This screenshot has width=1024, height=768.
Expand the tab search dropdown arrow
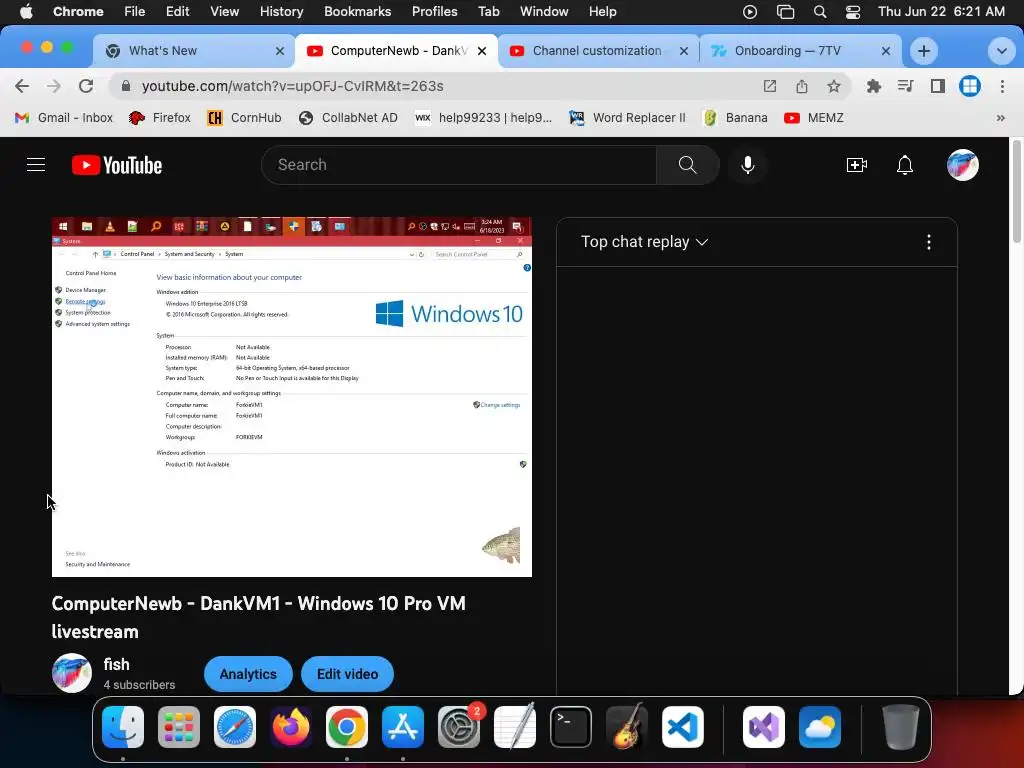[x=1001, y=51]
